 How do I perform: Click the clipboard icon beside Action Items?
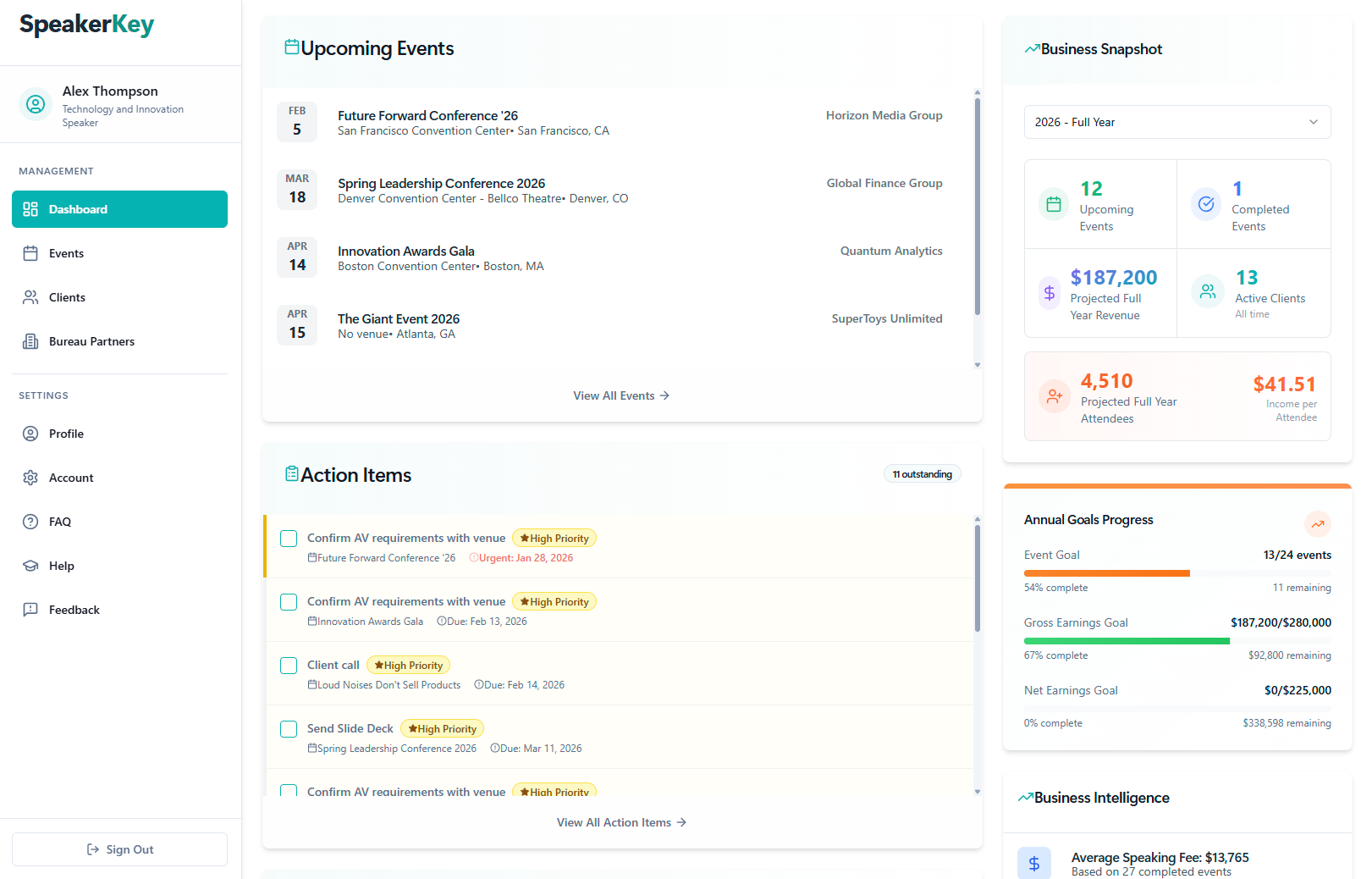click(x=292, y=474)
